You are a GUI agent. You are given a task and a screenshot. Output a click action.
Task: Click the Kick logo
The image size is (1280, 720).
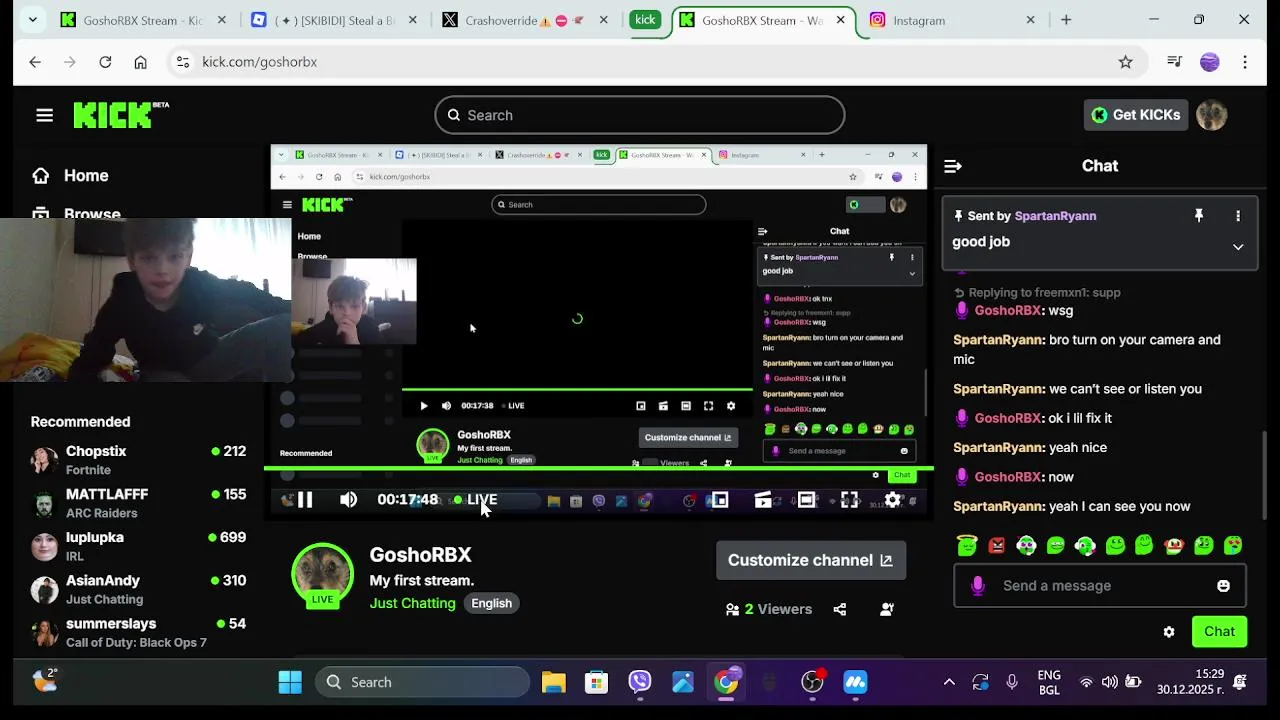(120, 115)
